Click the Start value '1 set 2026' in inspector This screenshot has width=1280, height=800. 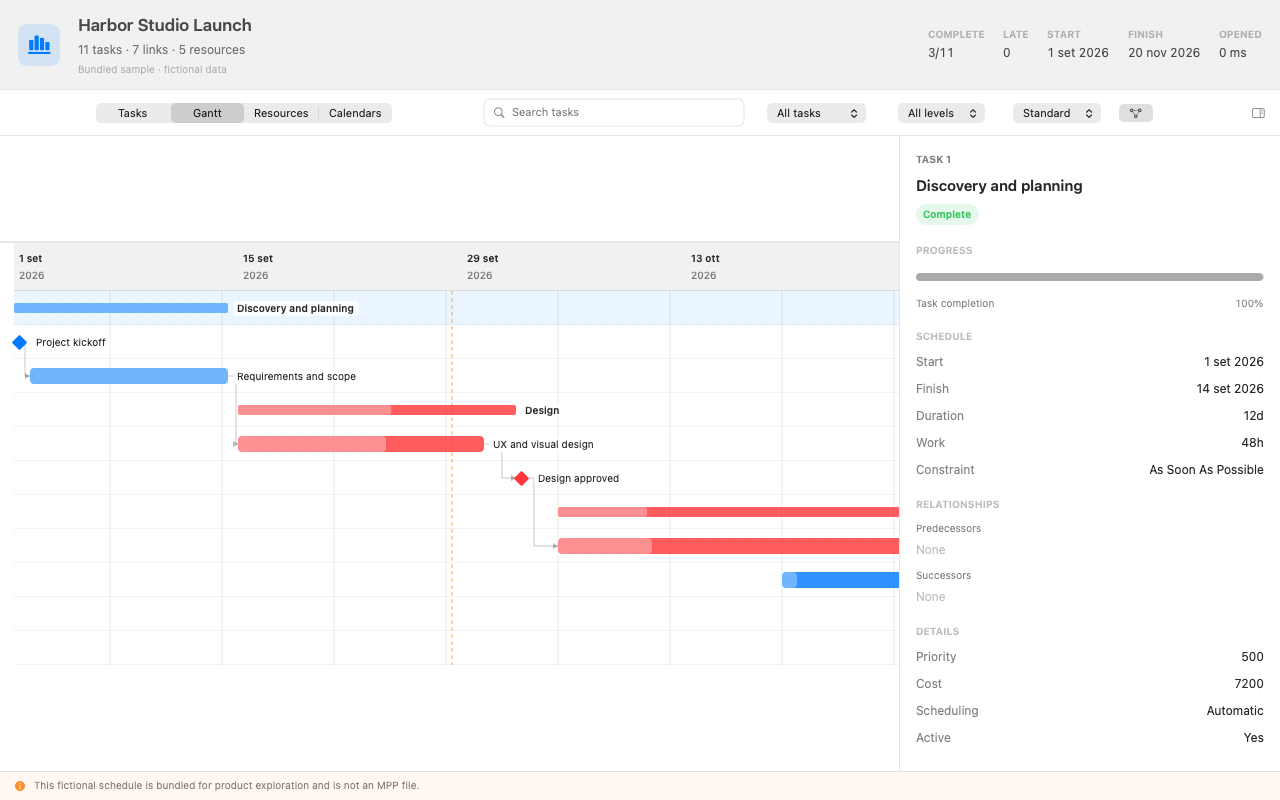(x=1234, y=362)
